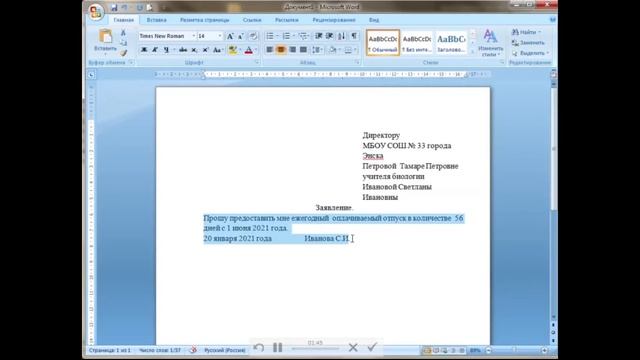Increase paragraph indent
The width and height of the screenshot is (640, 360).
pos(330,36)
